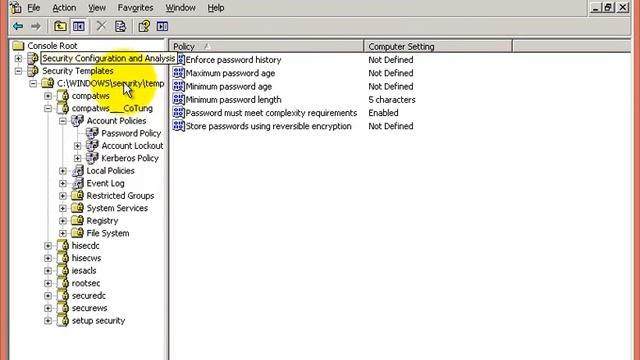Click the Event Log node icon
This screenshot has width=640, height=360.
78,183
